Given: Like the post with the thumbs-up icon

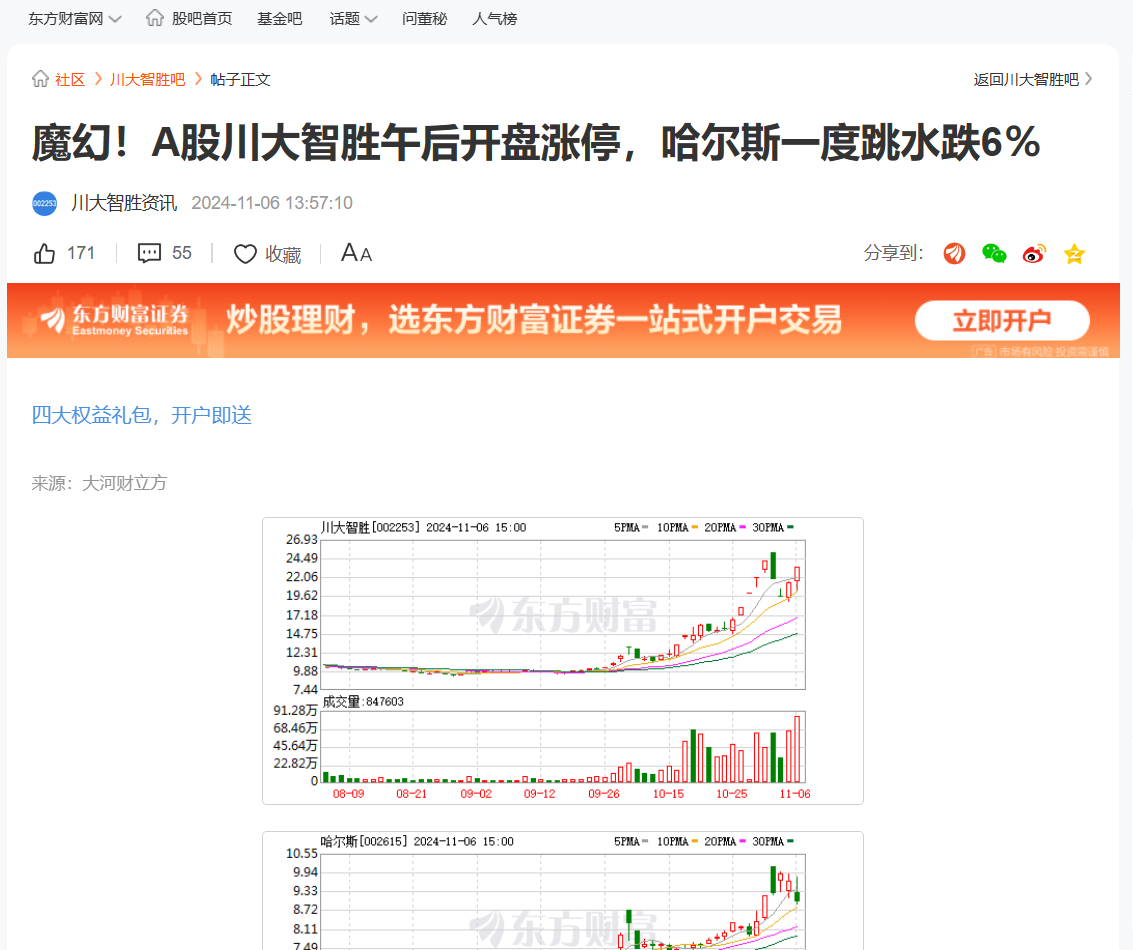Looking at the screenshot, I should (x=44, y=253).
